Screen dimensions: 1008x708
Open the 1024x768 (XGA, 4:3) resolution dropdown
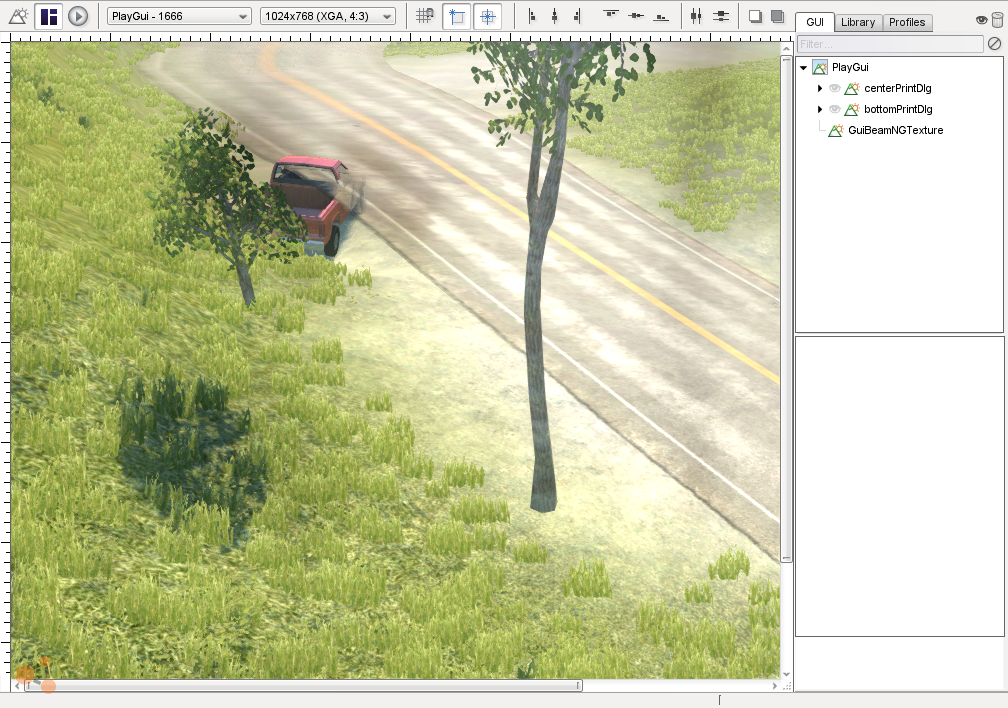328,16
